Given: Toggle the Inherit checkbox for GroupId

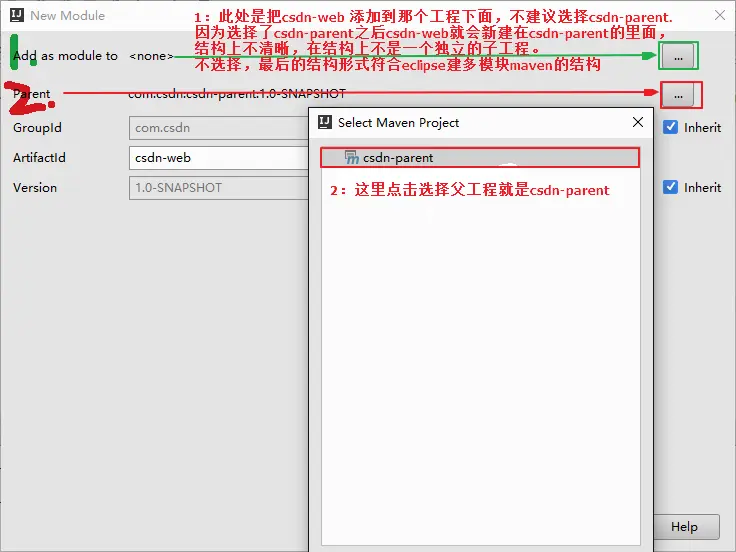Looking at the screenshot, I should 670,127.
